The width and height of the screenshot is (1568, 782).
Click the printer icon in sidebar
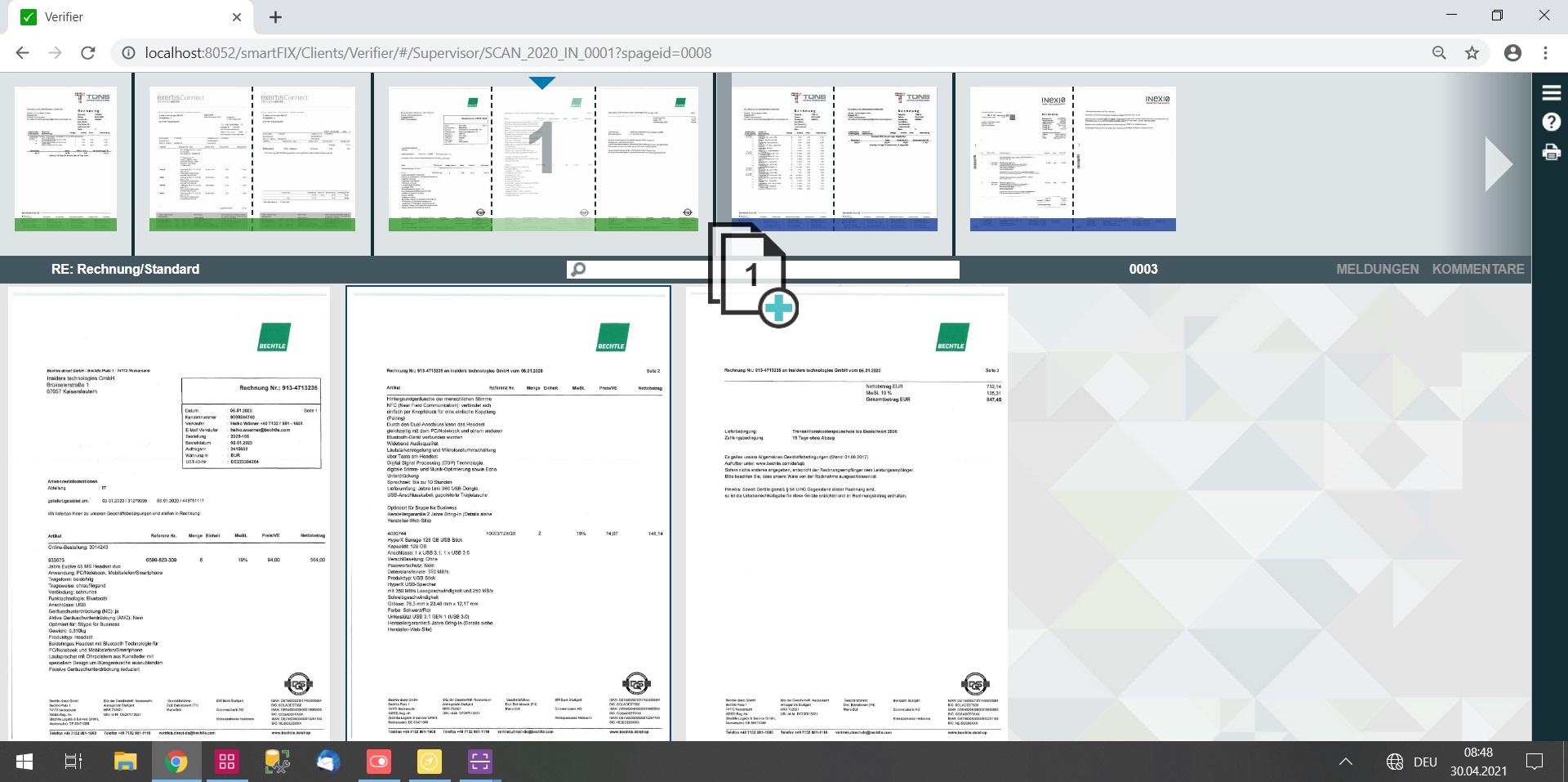[x=1551, y=152]
